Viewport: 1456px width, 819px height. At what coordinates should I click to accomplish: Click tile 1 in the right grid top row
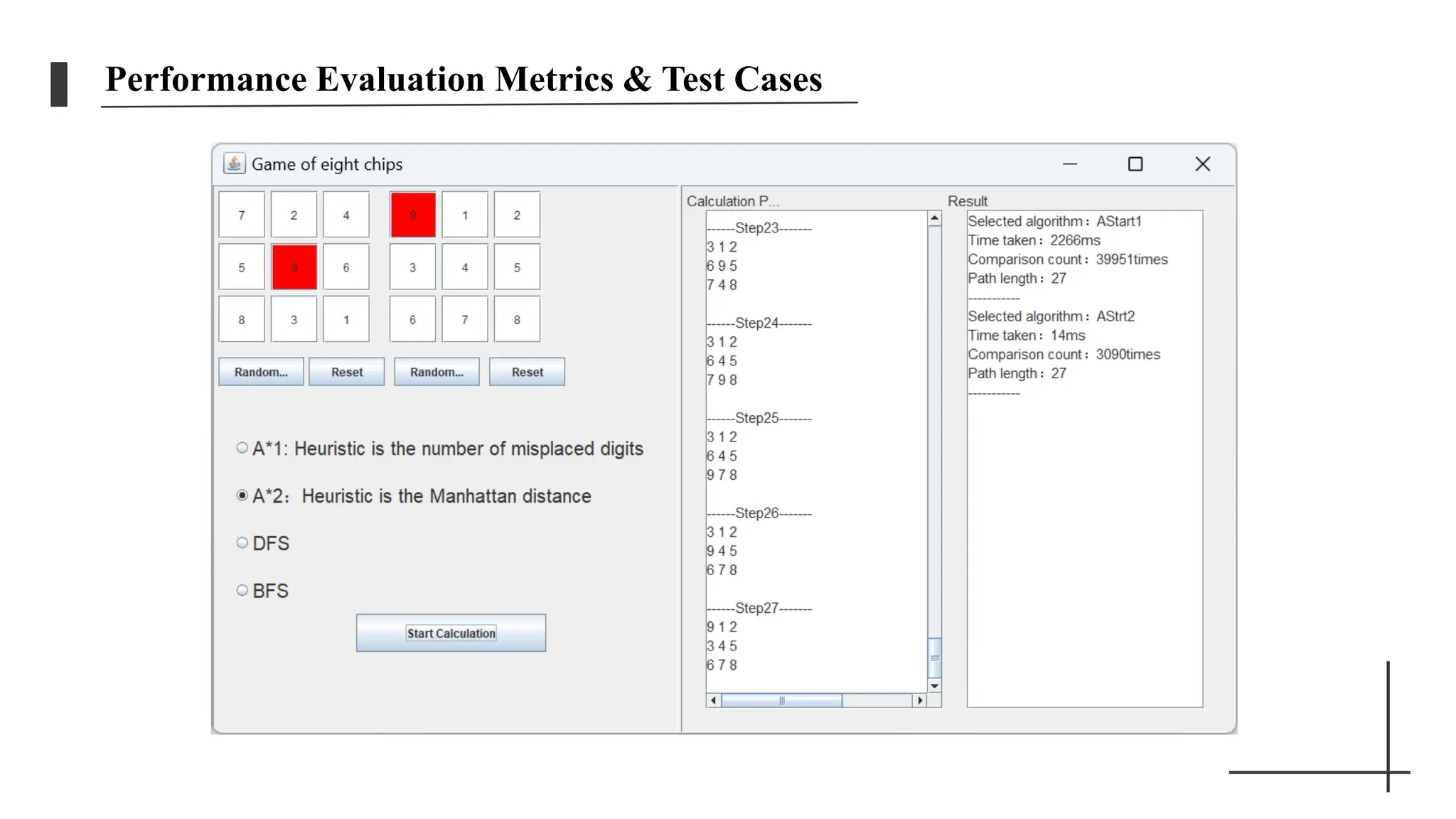[465, 215]
